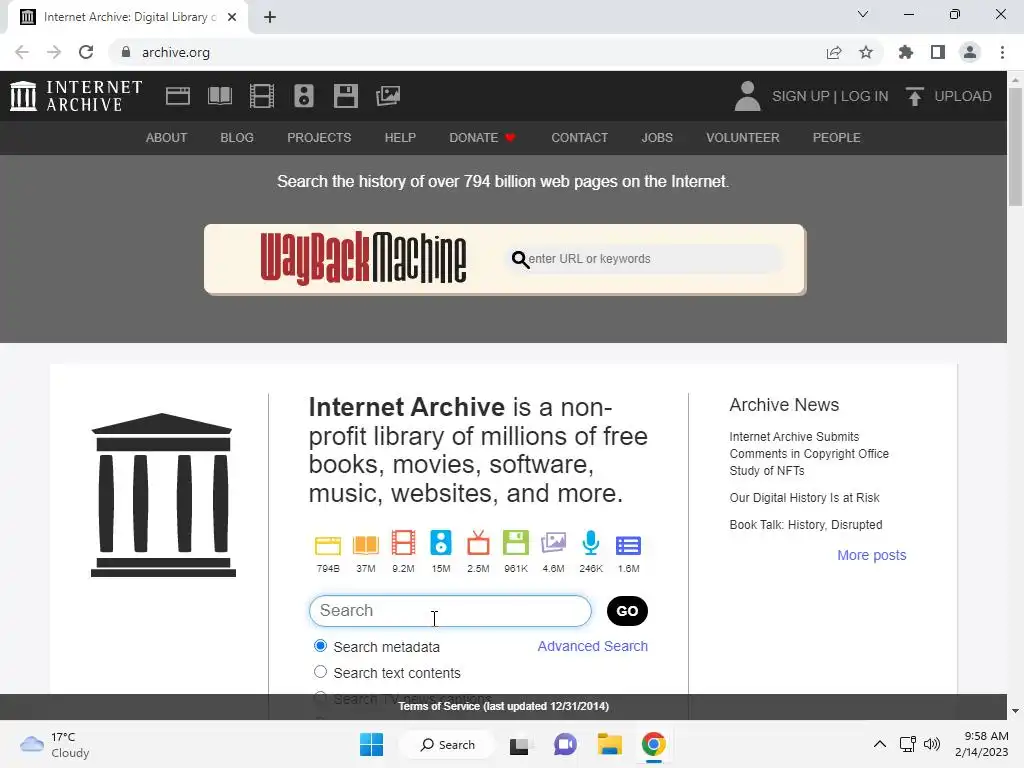Click the upload arrow icon

[x=914, y=96]
